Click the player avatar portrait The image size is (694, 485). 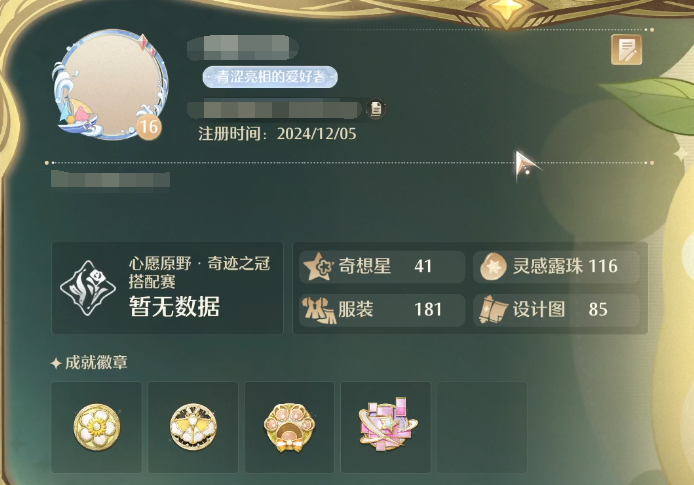pyautogui.click(x=111, y=84)
